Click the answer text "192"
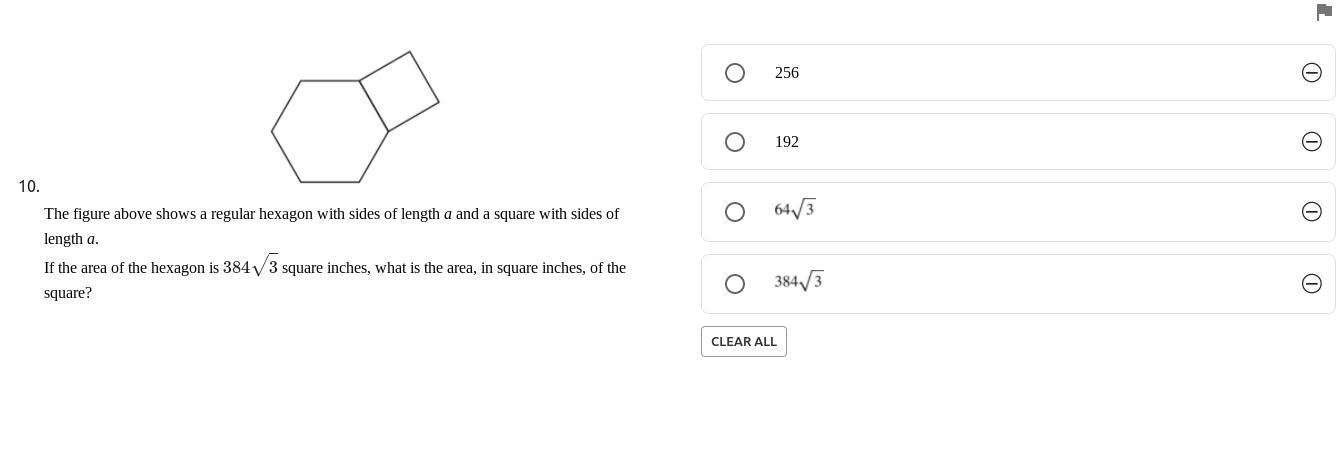The width and height of the screenshot is (1337, 456). pos(787,142)
